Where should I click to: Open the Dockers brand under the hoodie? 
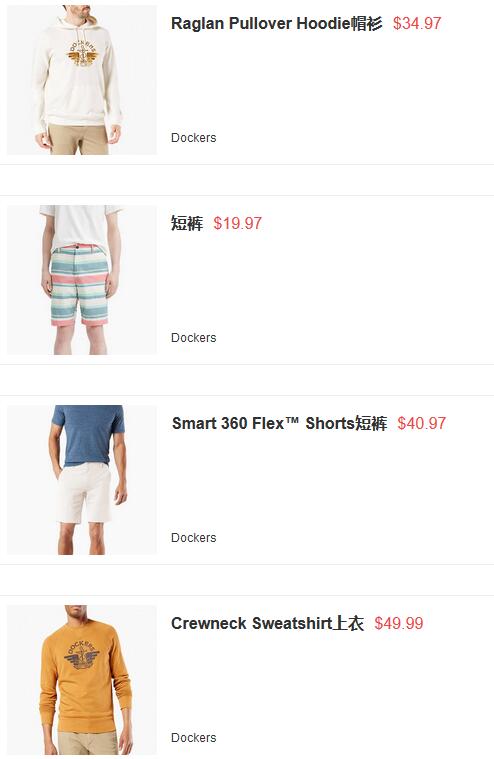pos(194,137)
